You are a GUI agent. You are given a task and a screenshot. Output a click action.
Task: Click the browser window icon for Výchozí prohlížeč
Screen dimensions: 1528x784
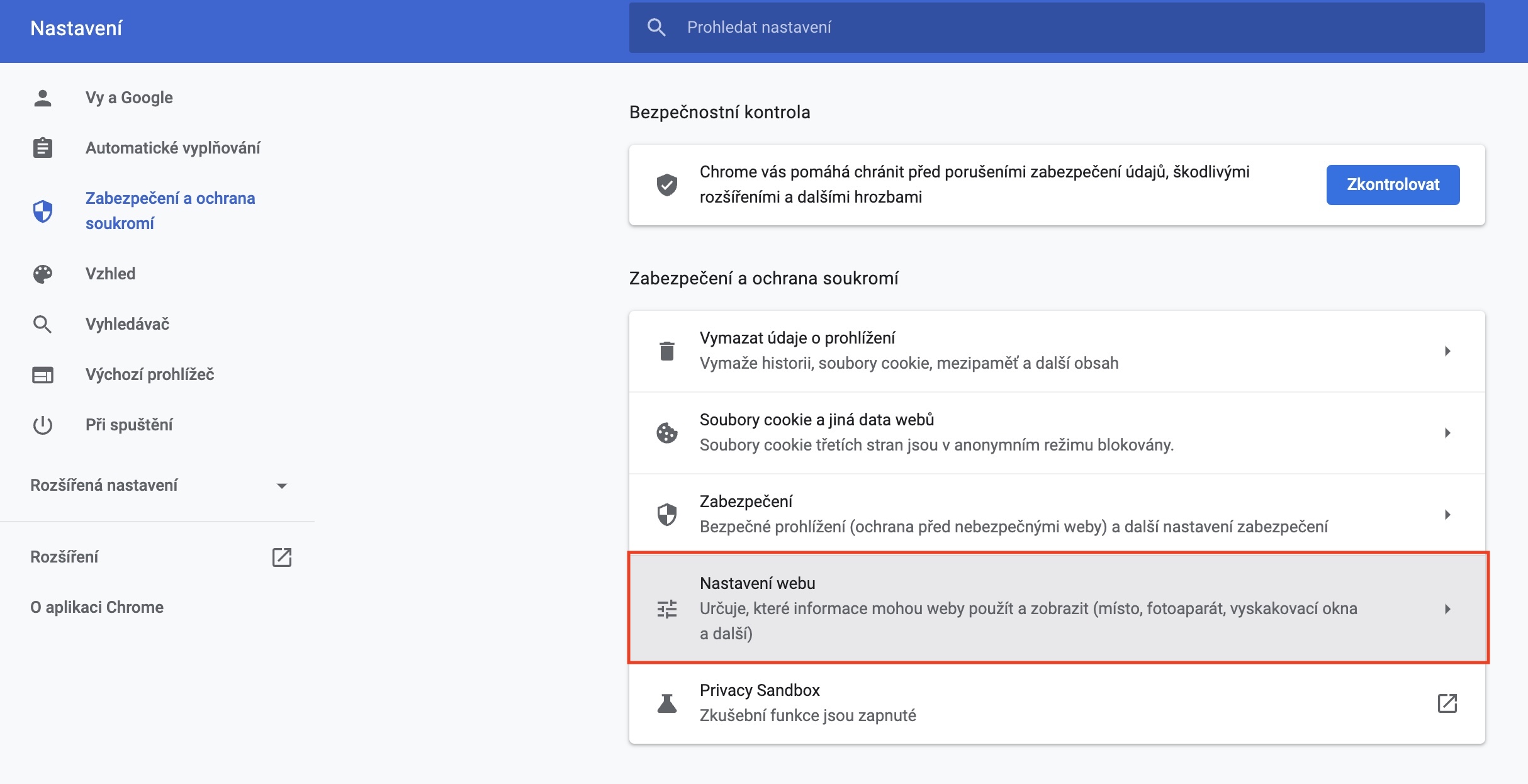(x=42, y=375)
